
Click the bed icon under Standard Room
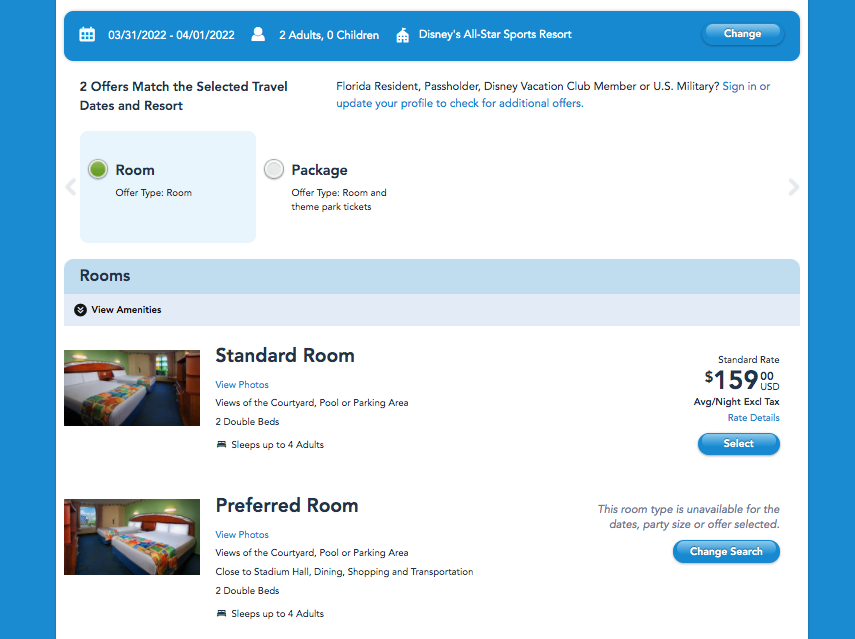221,445
